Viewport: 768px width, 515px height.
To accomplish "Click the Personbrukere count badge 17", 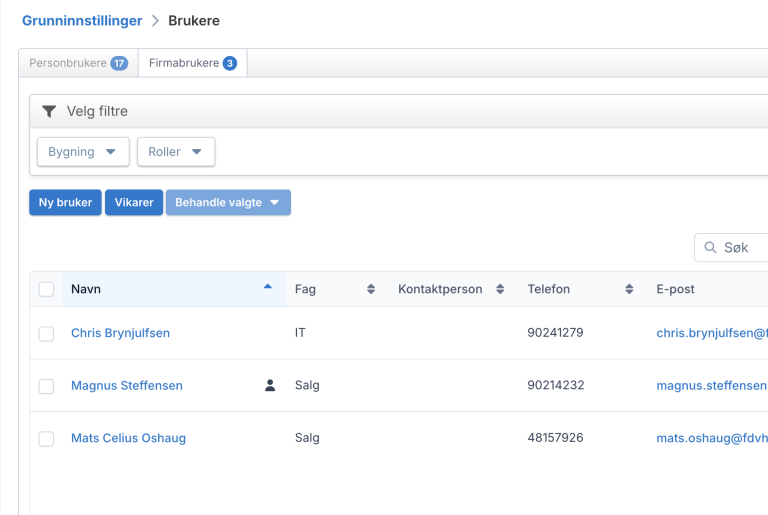I will (x=119, y=63).
